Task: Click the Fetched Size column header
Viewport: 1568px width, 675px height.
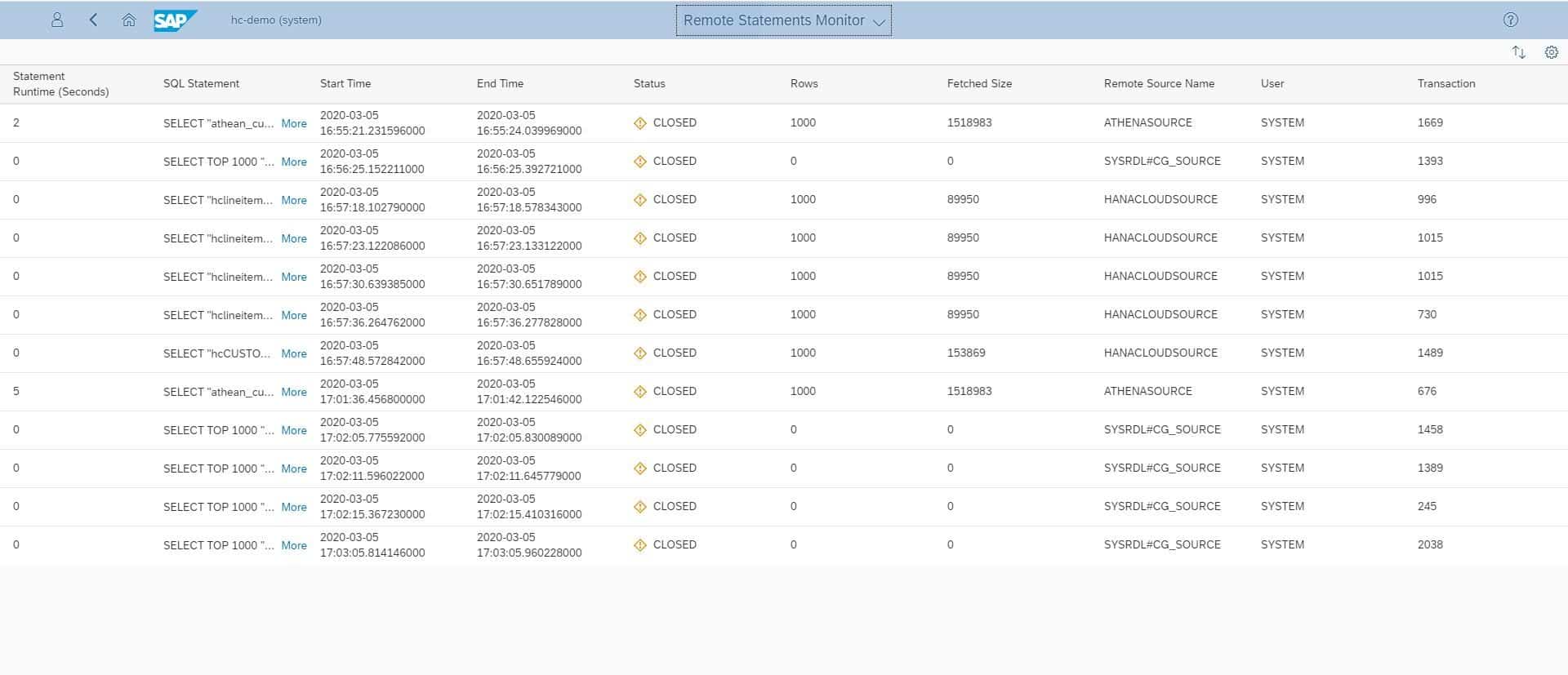Action: pos(979,83)
